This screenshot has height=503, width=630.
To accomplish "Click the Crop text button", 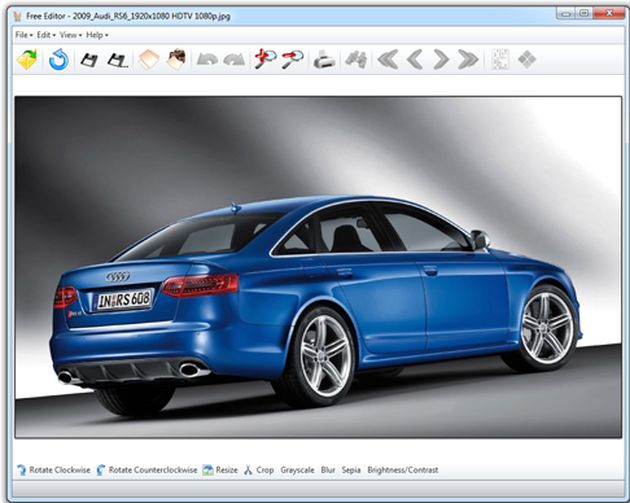I will [265, 470].
